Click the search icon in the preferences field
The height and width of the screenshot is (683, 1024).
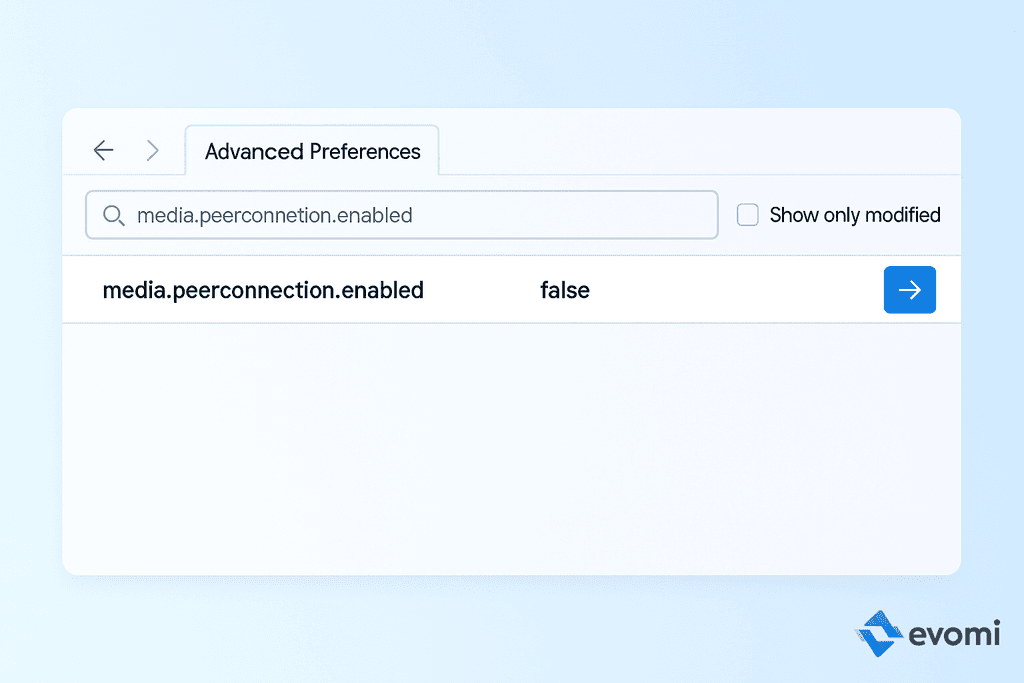[113, 215]
